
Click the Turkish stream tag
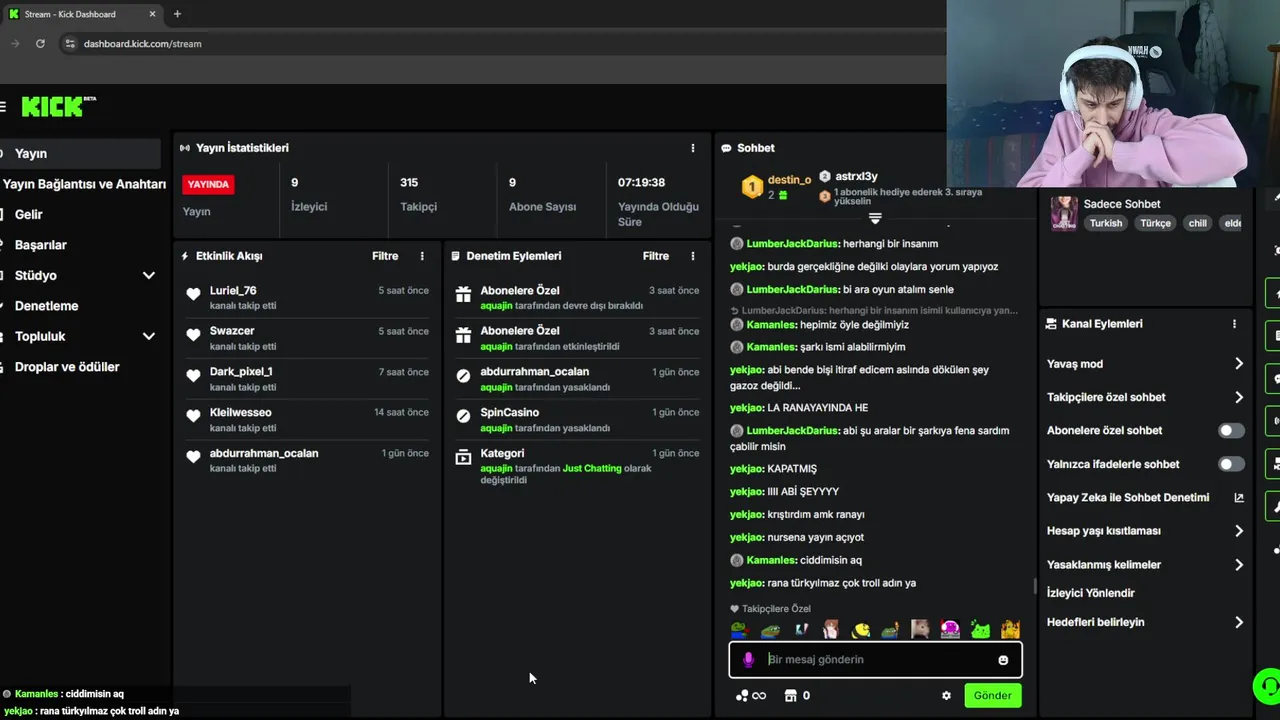pos(1106,223)
